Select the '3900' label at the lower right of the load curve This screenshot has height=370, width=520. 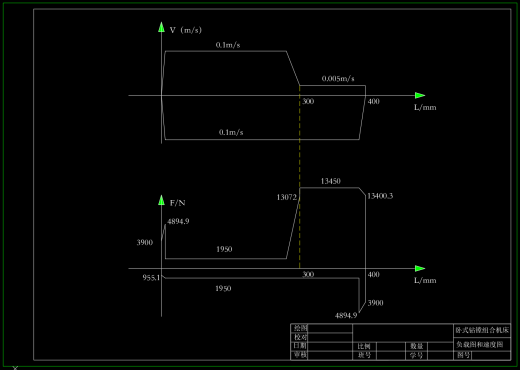(375, 303)
